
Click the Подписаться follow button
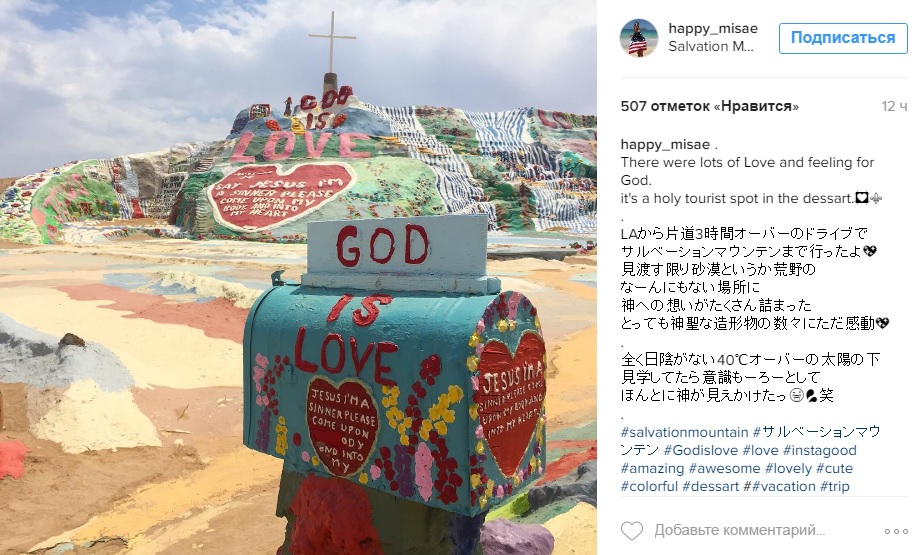(843, 38)
